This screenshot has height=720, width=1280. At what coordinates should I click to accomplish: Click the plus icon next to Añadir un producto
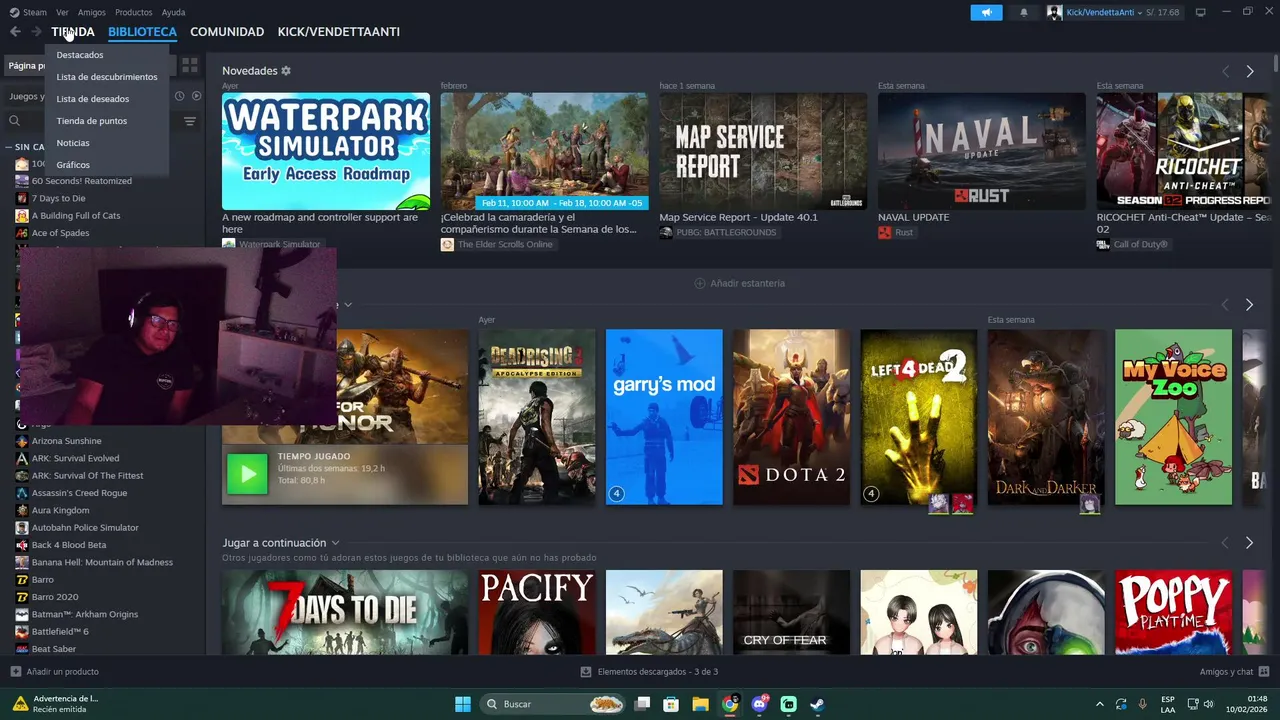[15, 671]
